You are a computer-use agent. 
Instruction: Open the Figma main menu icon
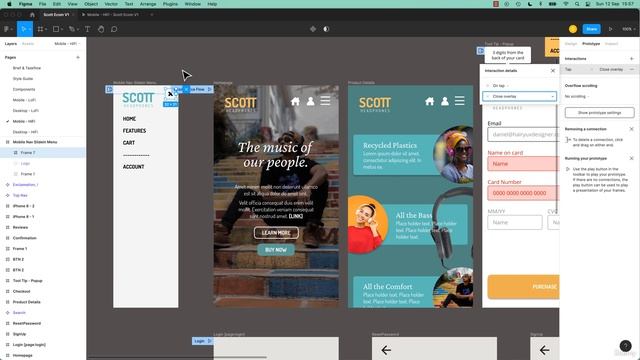7,29
